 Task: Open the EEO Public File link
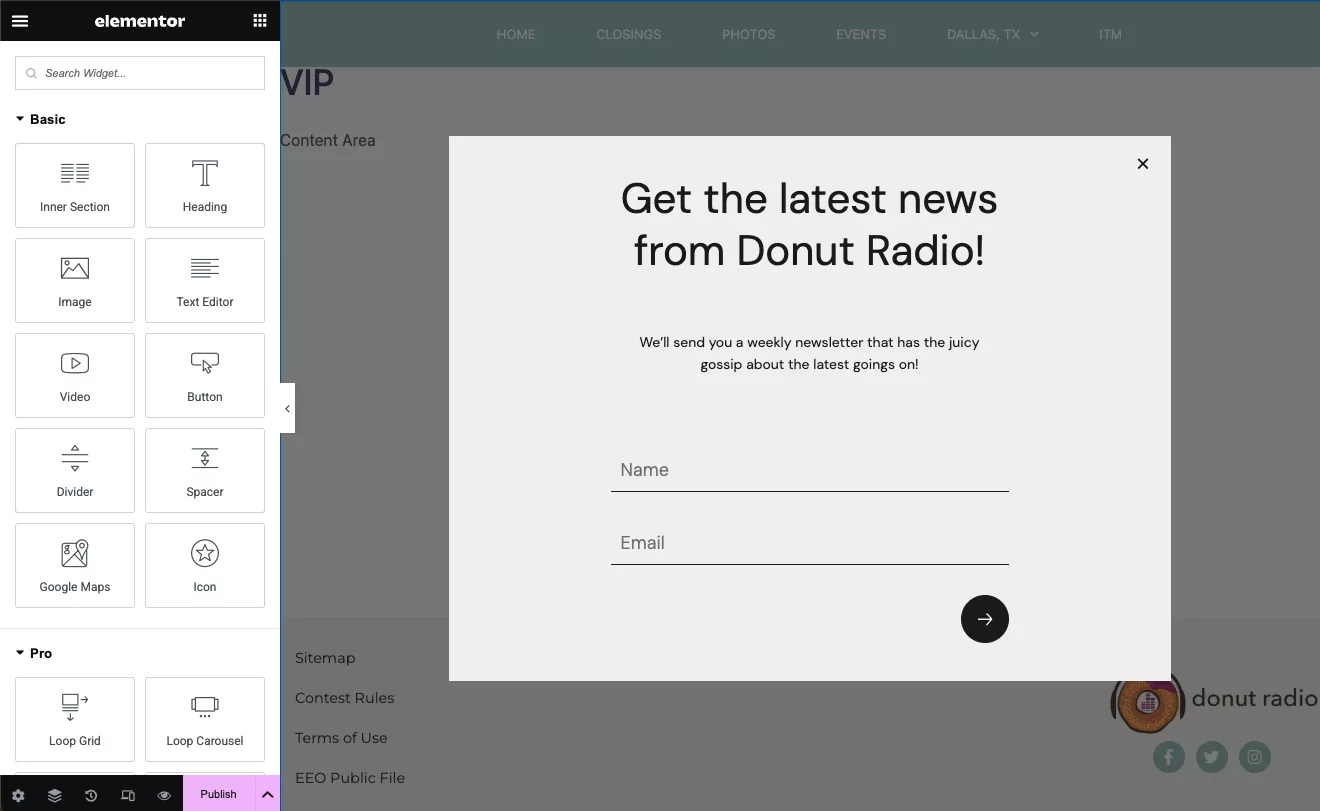pyautogui.click(x=350, y=778)
